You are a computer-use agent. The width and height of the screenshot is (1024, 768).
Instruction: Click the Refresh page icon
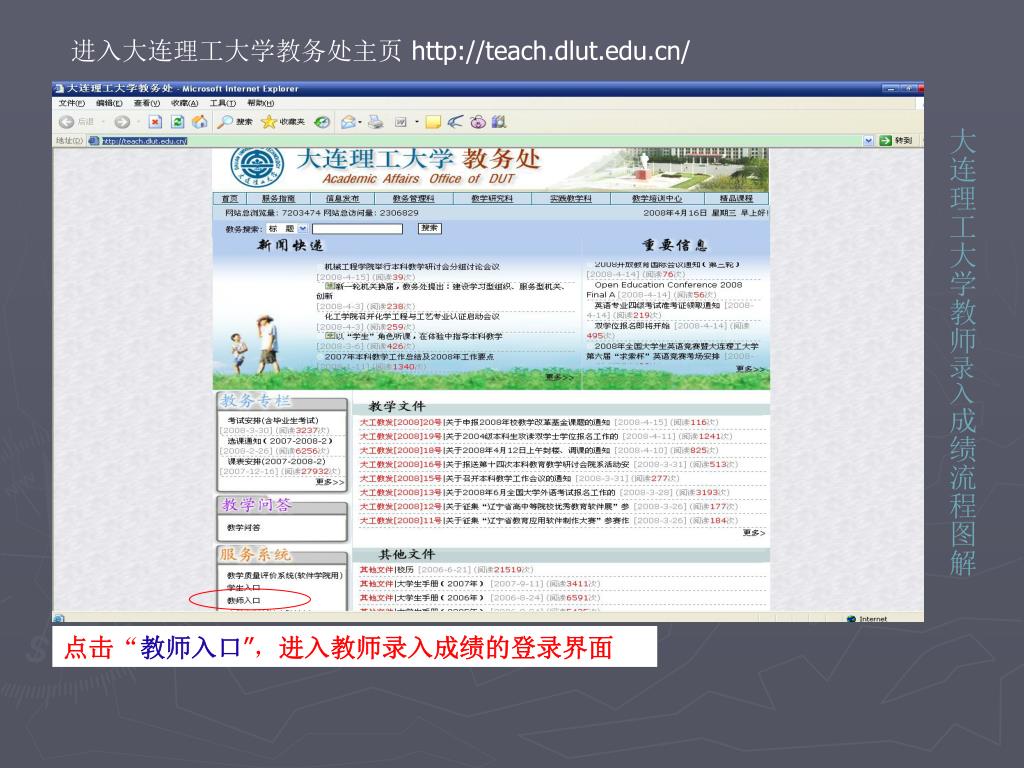tap(177, 122)
